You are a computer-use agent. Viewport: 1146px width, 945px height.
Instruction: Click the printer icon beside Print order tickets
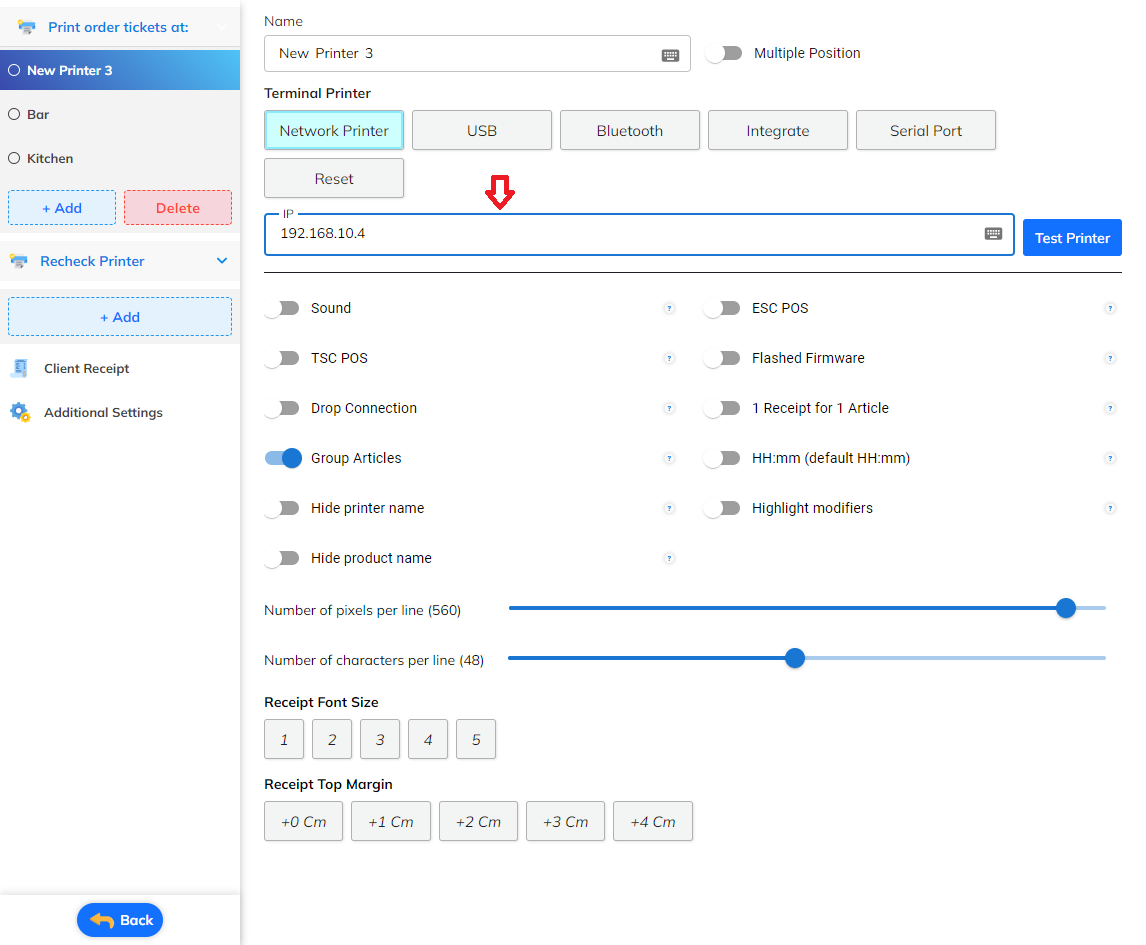click(27, 27)
